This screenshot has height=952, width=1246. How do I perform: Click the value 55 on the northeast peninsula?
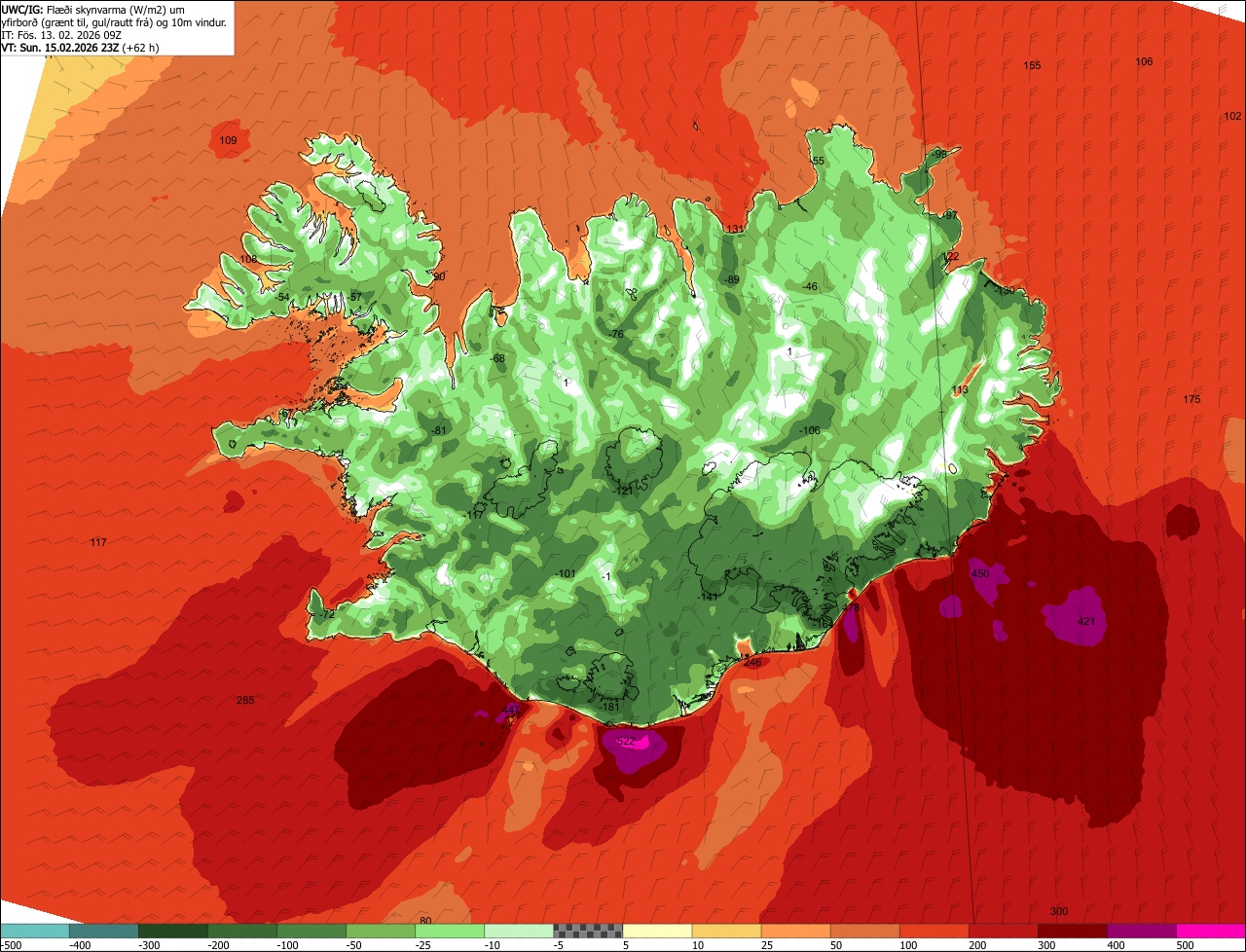coord(819,162)
